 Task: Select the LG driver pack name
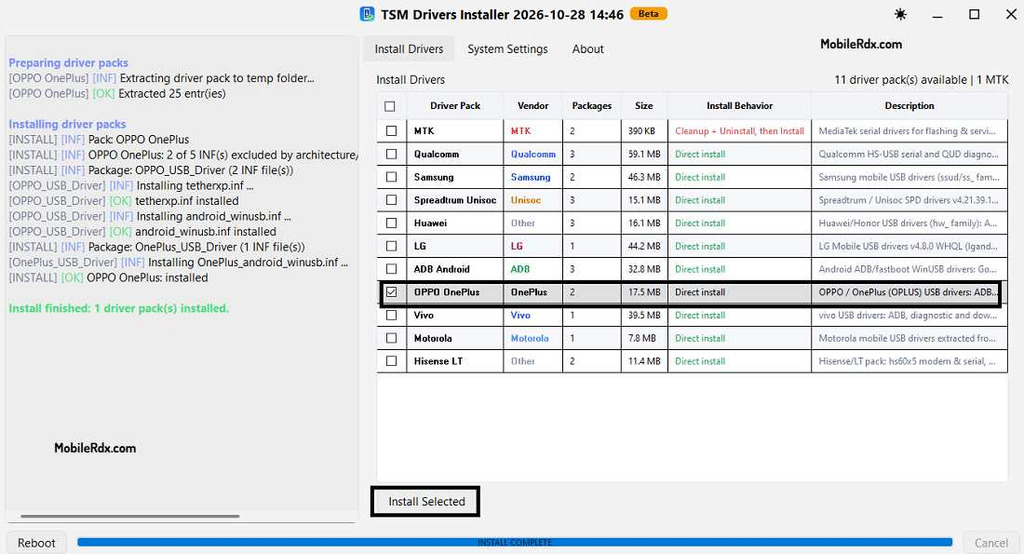420,246
